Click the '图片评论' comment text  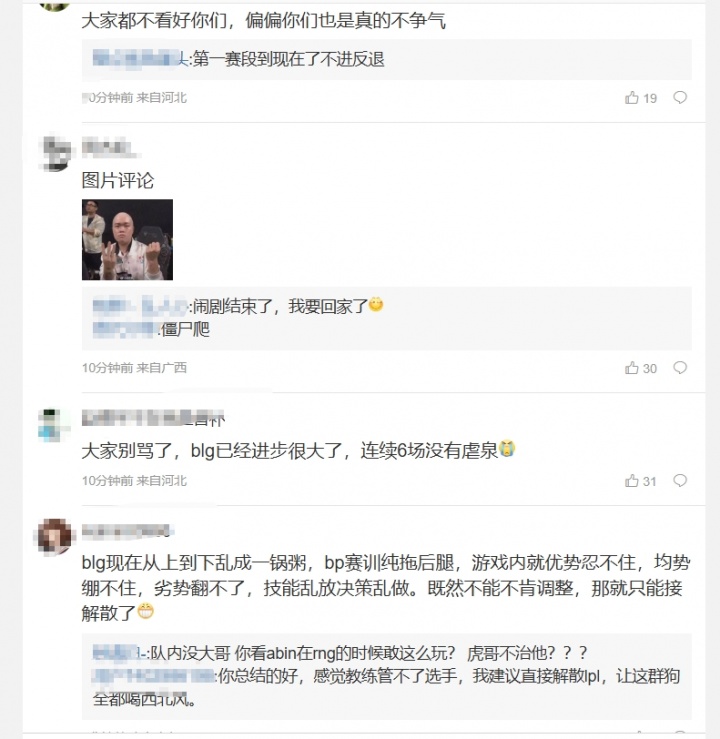118,181
